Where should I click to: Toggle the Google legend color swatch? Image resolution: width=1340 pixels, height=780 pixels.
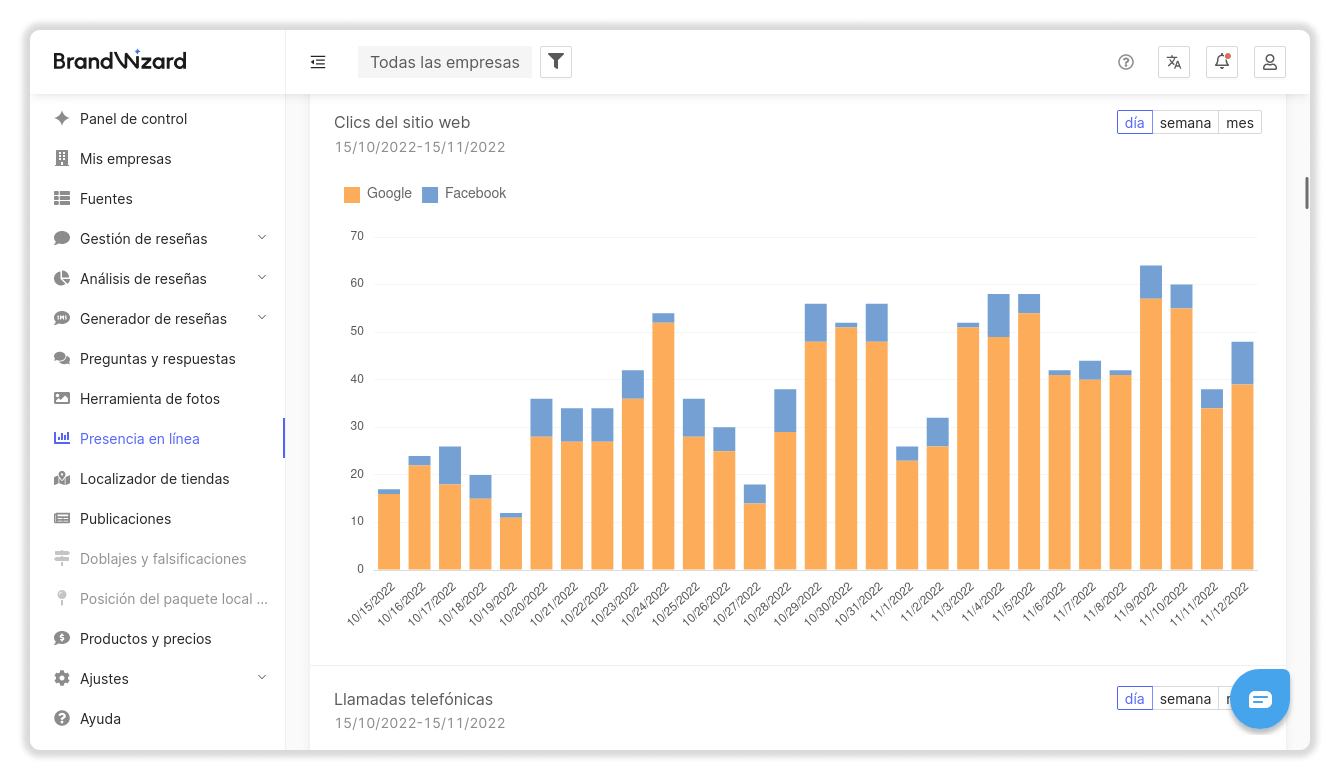tap(352, 194)
